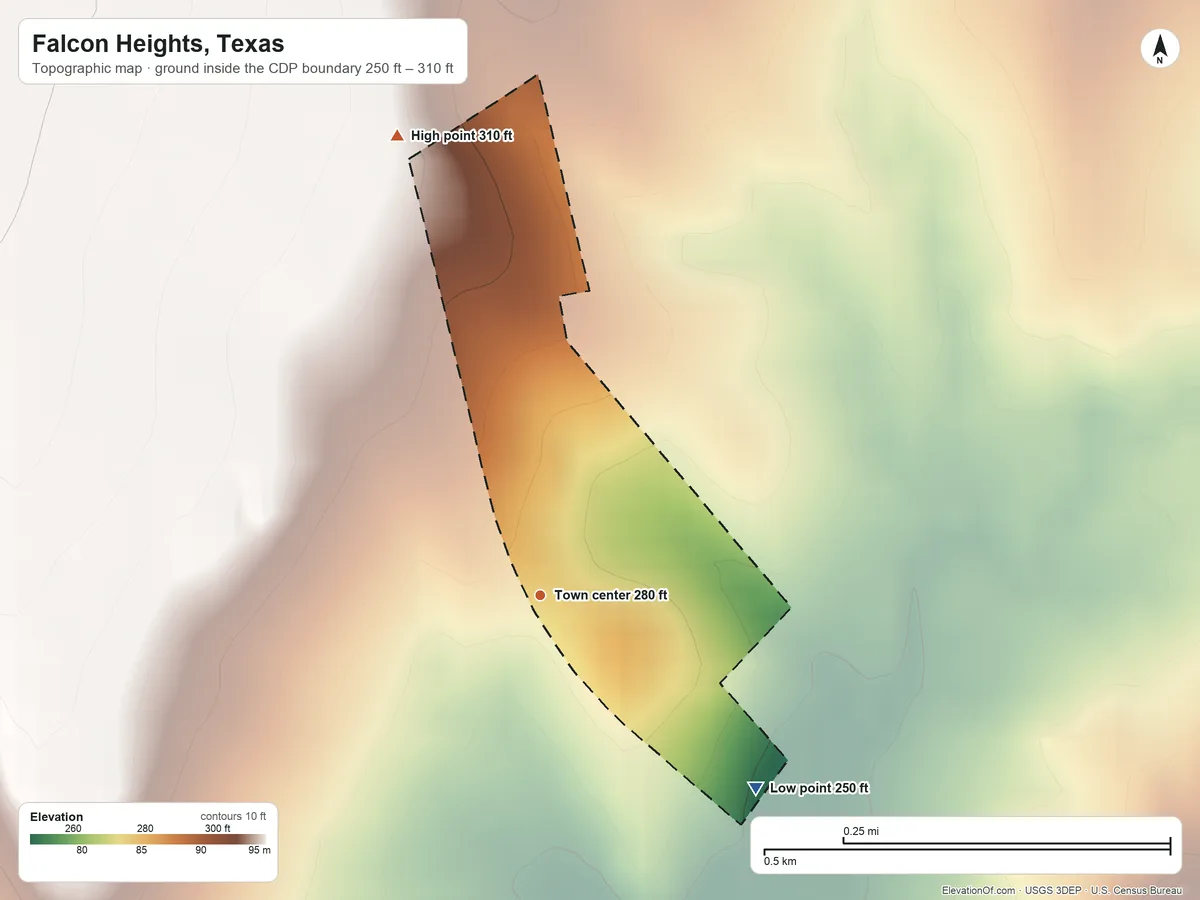Click the '95 m' legend tick label
Image resolution: width=1200 pixels, height=900 pixels.
click(259, 850)
